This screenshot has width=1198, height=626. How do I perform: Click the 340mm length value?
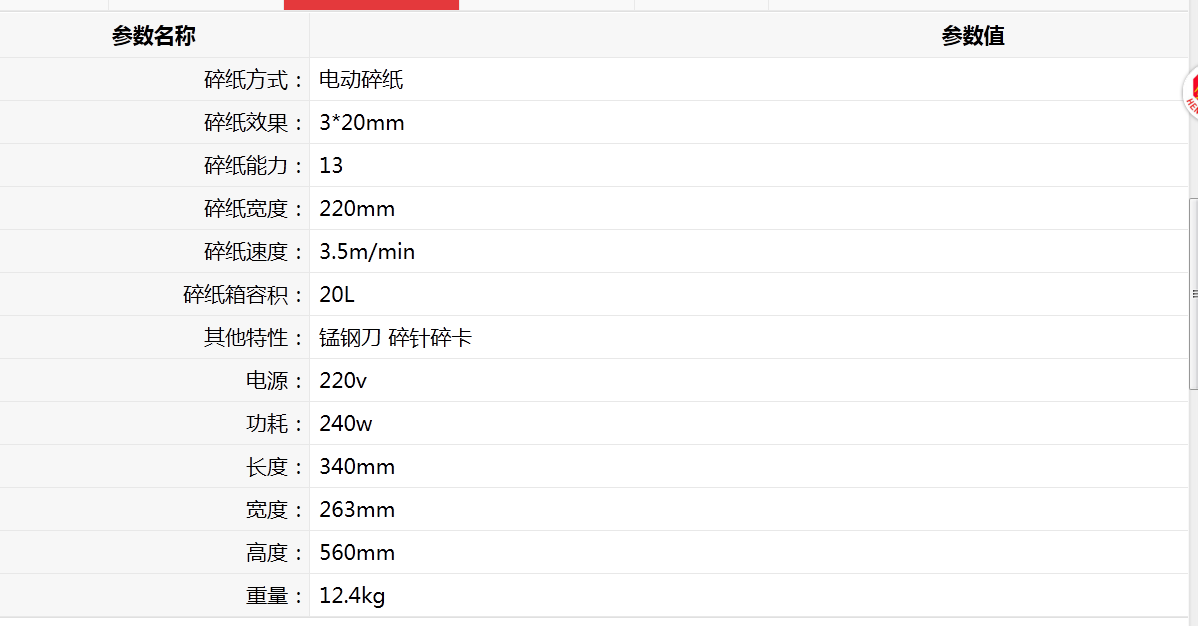357,466
